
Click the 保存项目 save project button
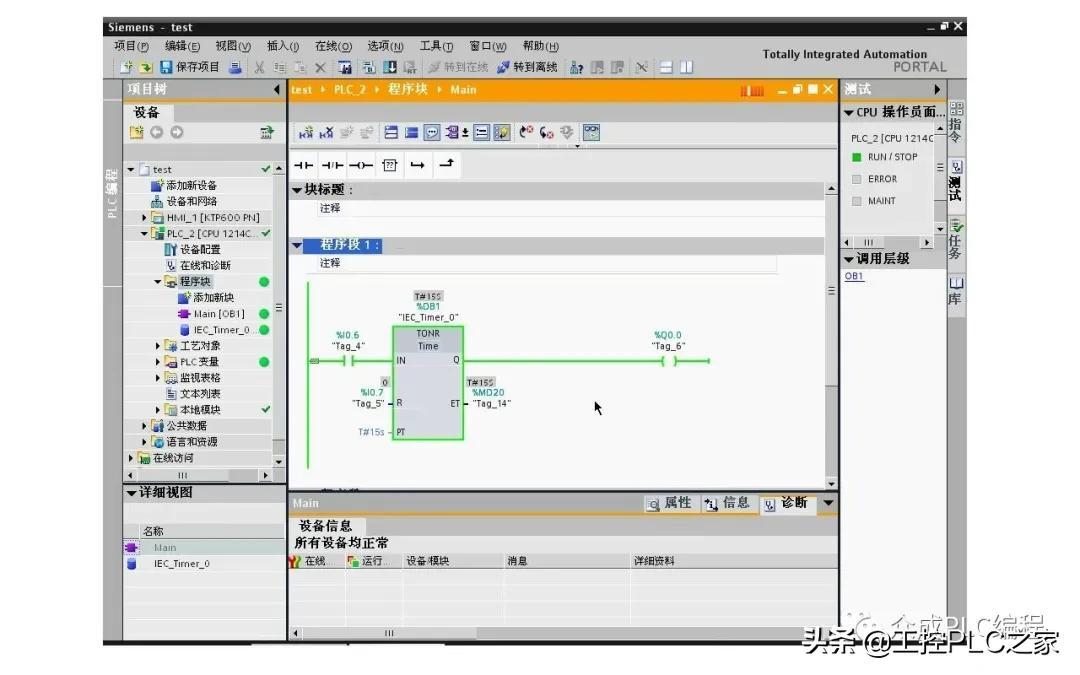(189, 67)
